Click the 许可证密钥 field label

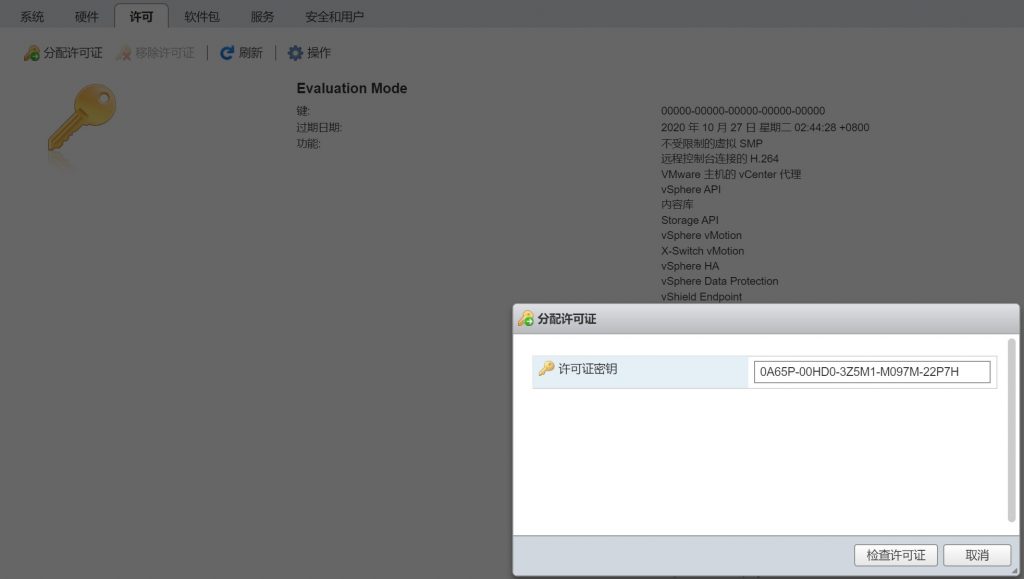[x=588, y=369]
